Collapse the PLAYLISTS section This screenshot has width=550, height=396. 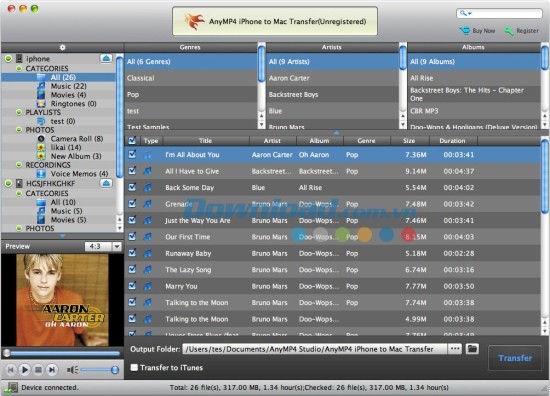tap(19, 112)
